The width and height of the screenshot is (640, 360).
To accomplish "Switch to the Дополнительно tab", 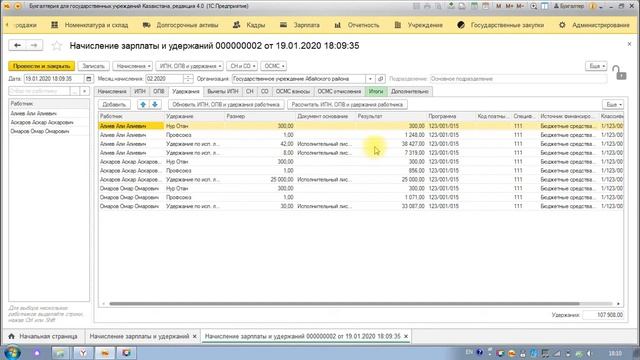I will 409,91.
